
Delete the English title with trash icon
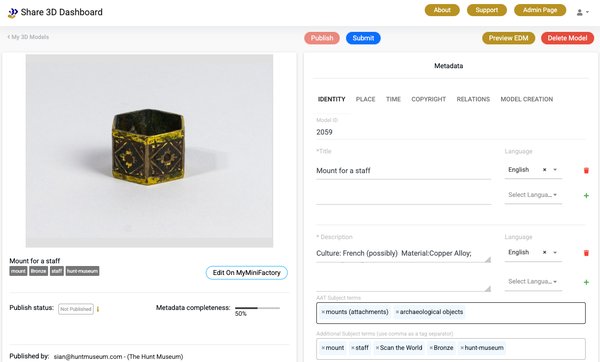(x=586, y=170)
